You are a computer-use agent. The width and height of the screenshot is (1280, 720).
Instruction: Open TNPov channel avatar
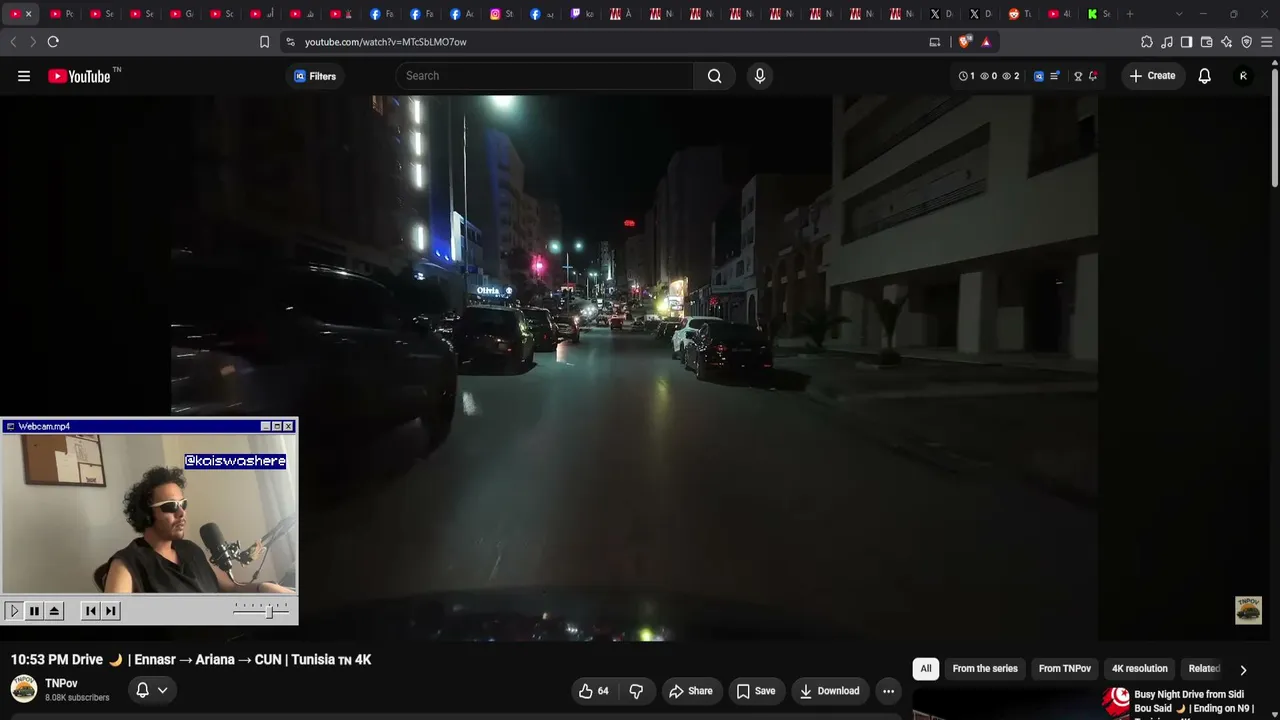[x=24, y=689]
